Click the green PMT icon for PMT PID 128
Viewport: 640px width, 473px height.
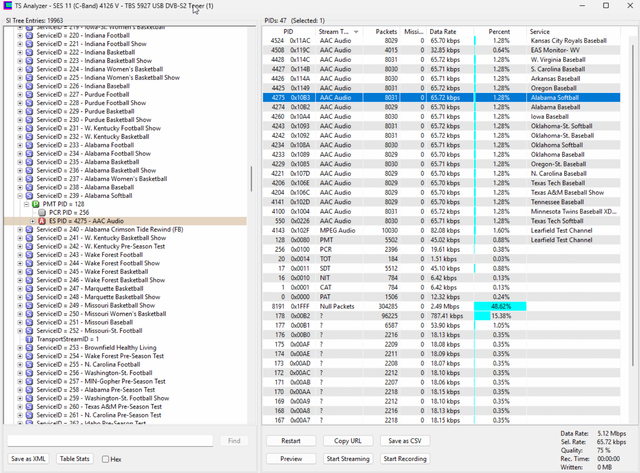[36, 204]
